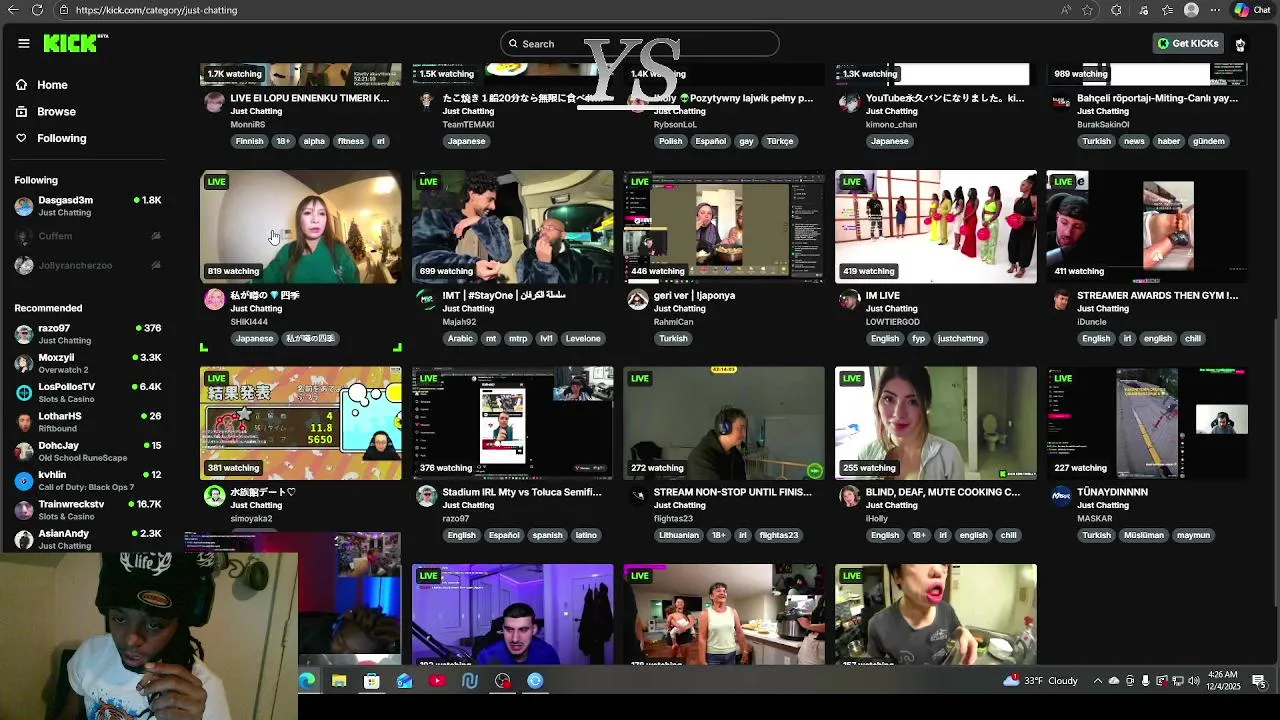Focus the Kick search field

pyautogui.click(x=640, y=44)
